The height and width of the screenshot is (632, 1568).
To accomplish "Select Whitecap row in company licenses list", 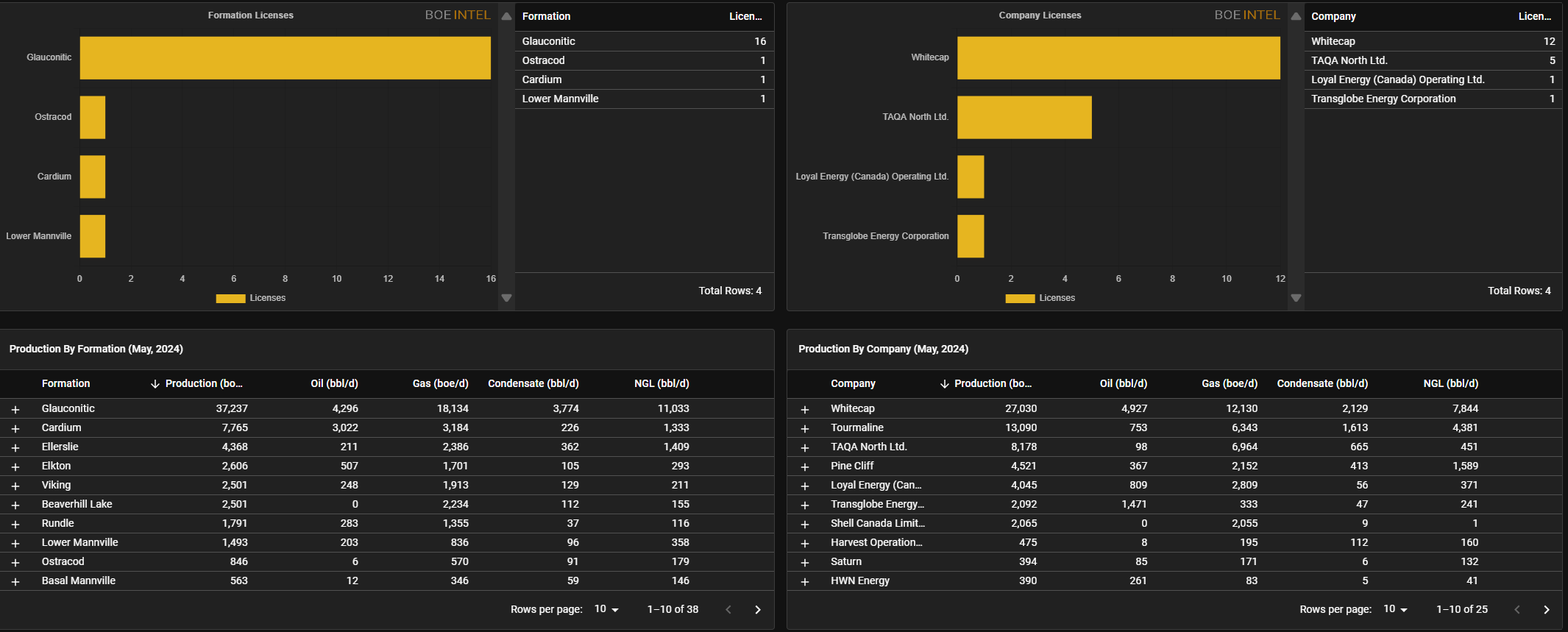I will pyautogui.click(x=1433, y=41).
